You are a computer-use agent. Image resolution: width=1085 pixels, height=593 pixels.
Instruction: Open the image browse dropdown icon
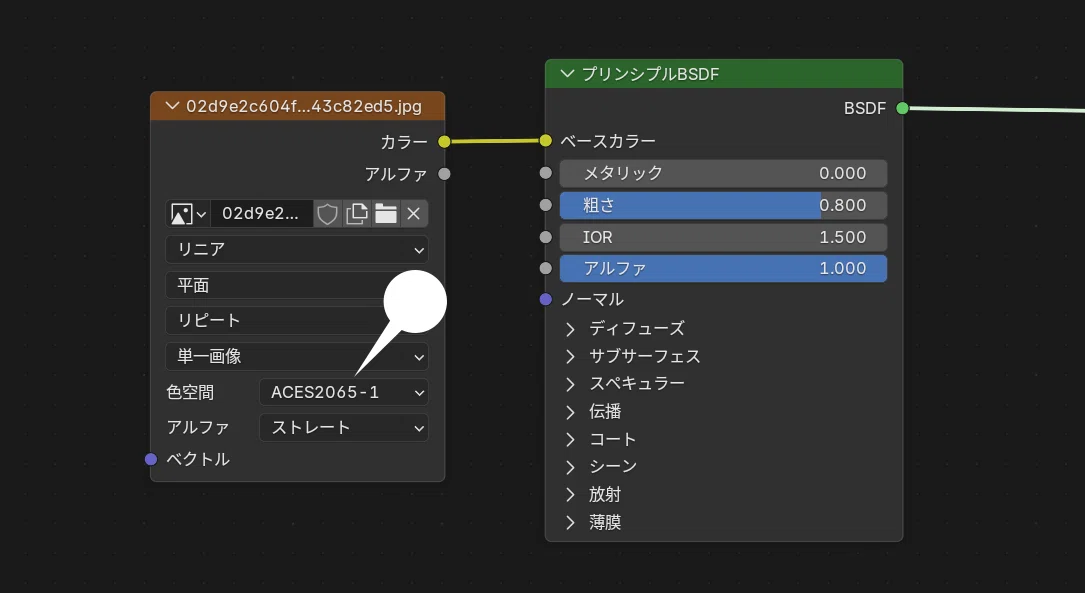pyautogui.click(x=188, y=214)
